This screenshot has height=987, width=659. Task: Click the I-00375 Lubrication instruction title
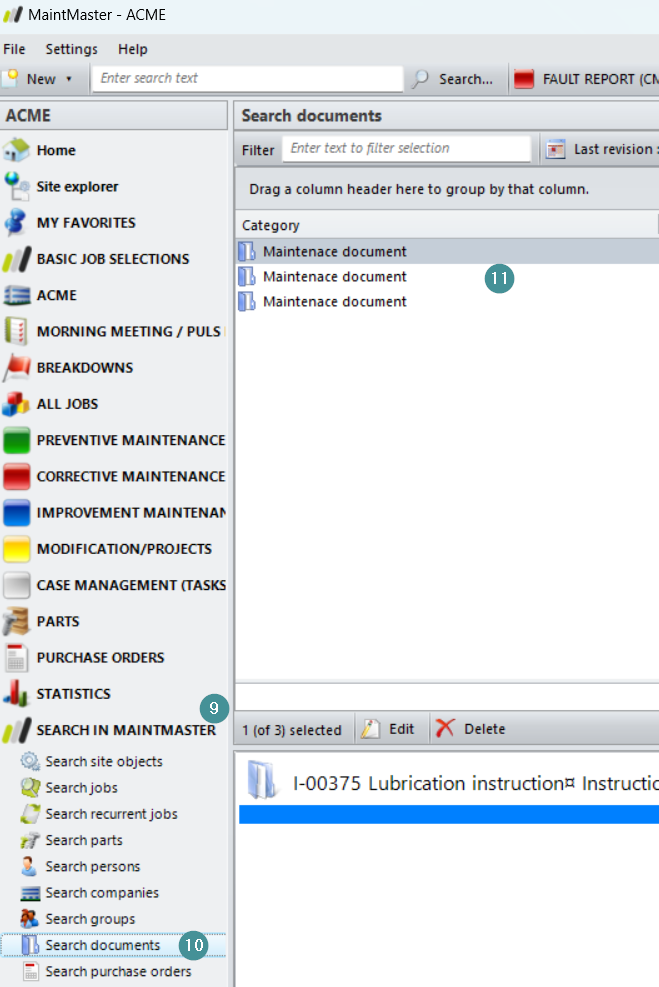tap(476, 784)
